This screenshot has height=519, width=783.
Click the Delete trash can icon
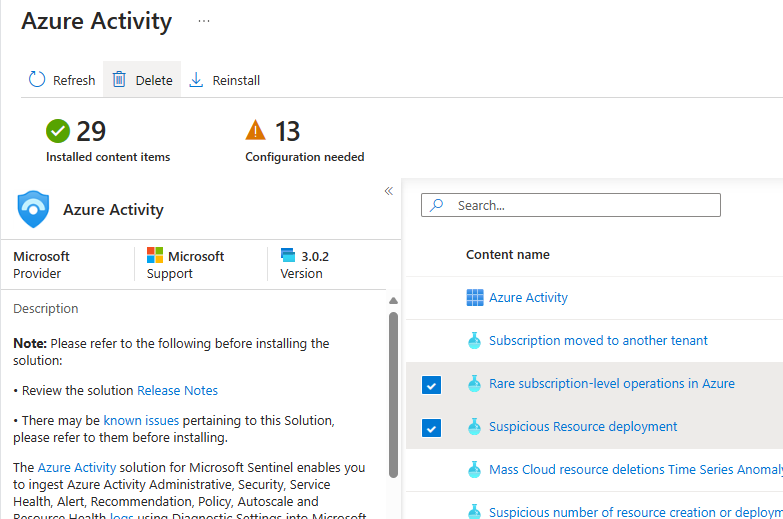119,80
